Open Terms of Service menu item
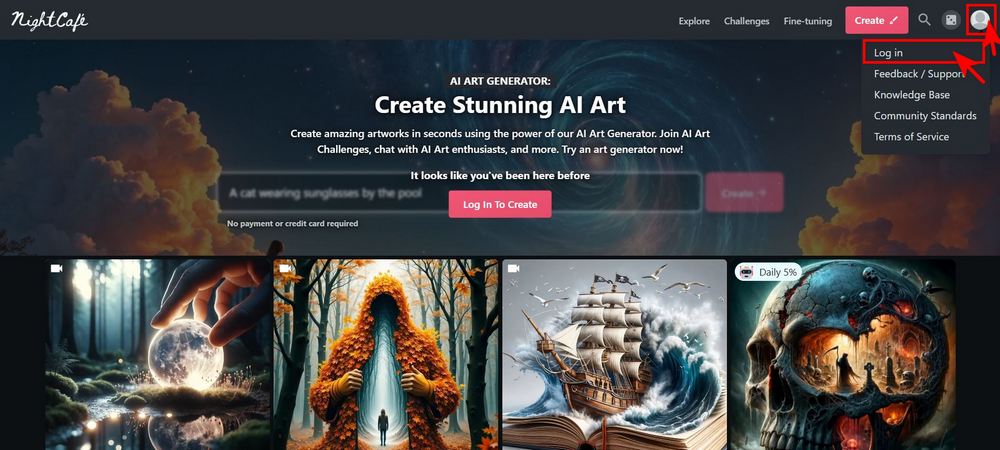 (x=911, y=137)
